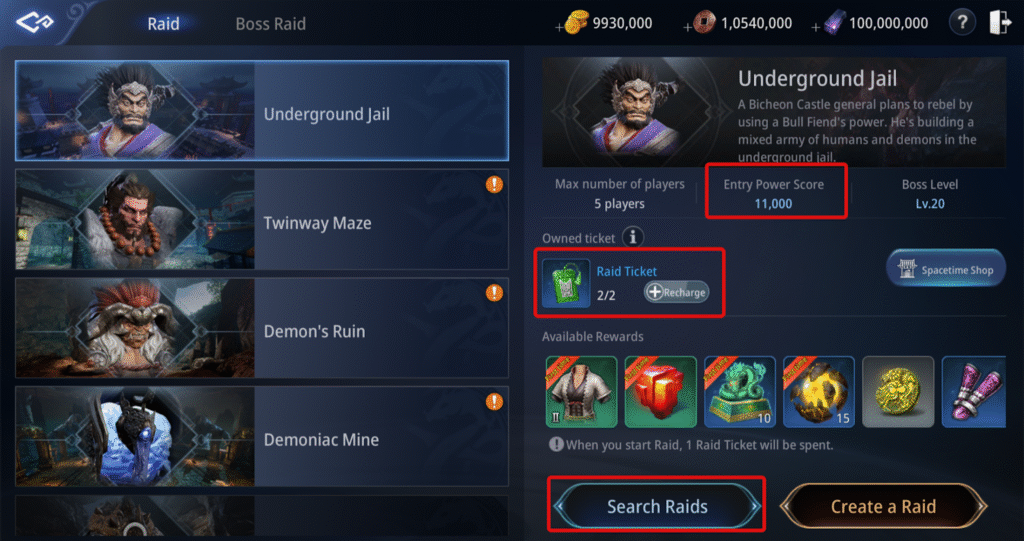Click the owned ticket info icon
This screenshot has height=541, width=1024.
632,238
